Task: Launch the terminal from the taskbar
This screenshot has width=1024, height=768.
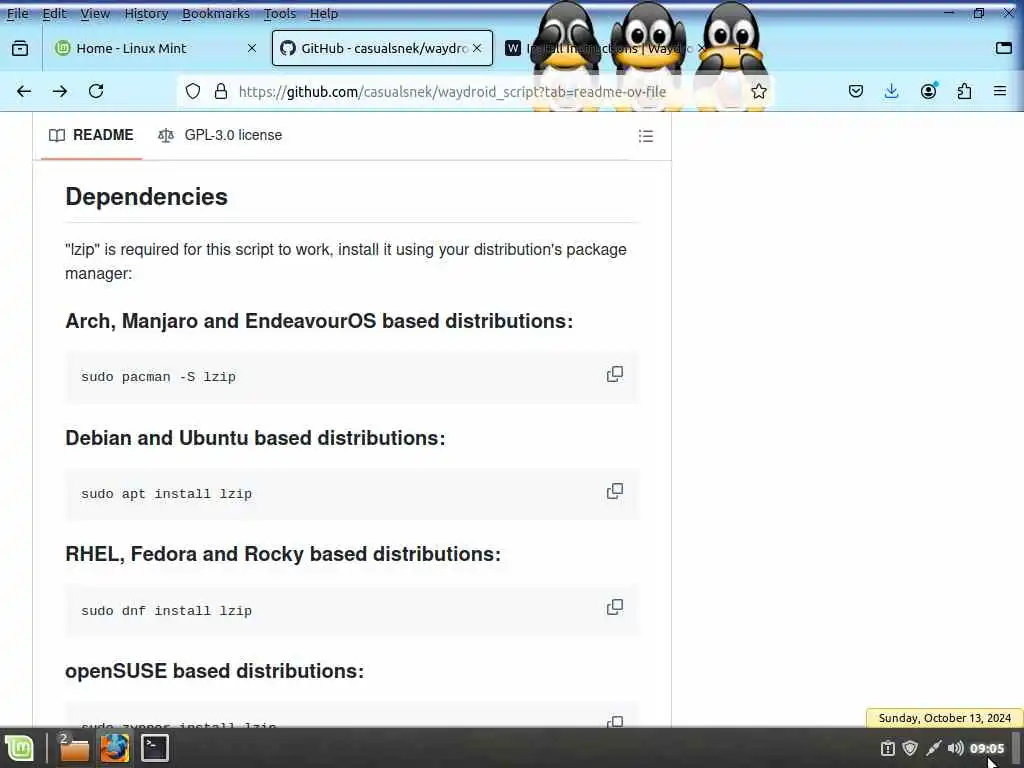Action: [155, 748]
